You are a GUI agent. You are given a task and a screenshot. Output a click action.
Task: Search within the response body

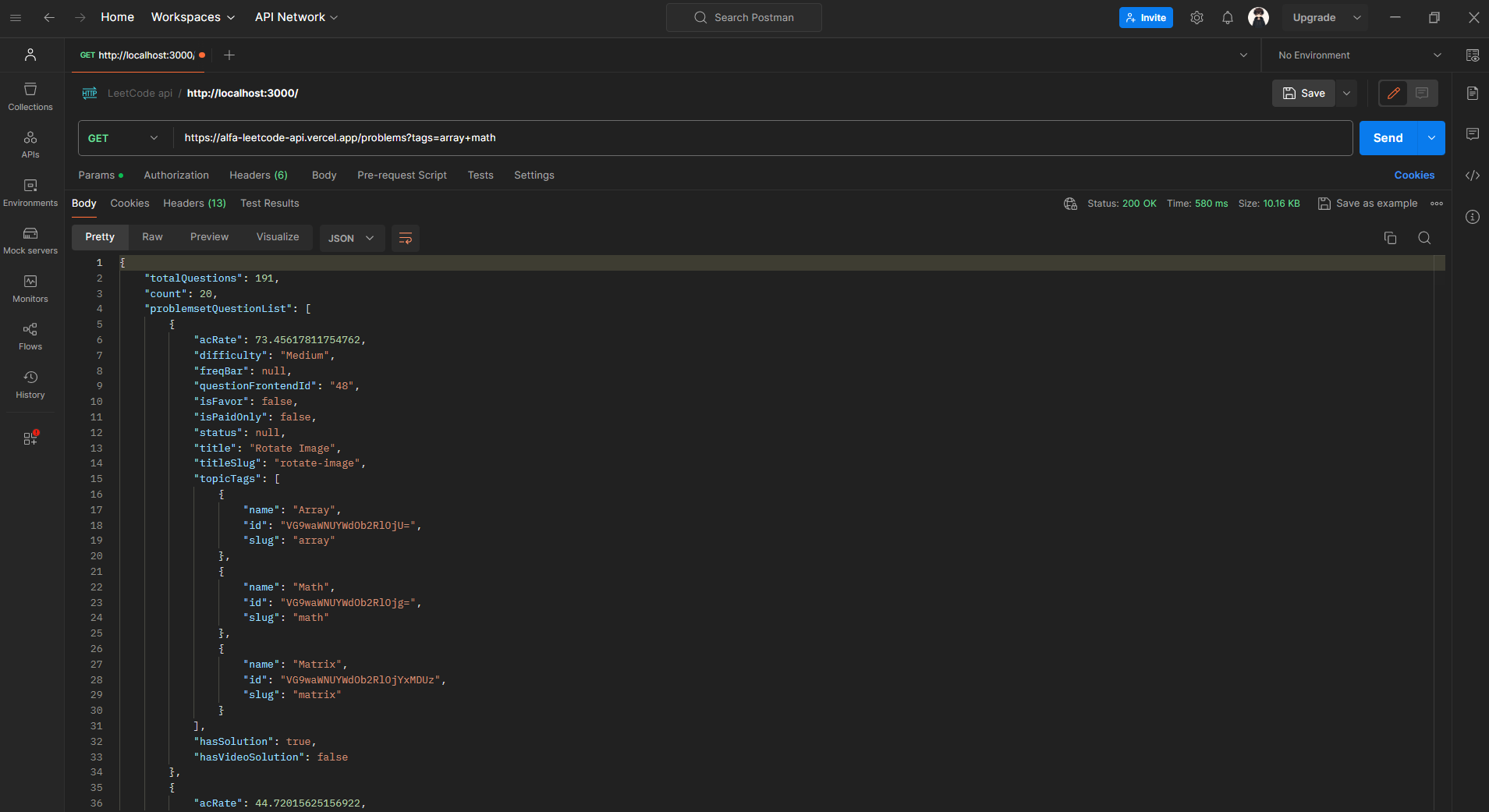tap(1424, 238)
